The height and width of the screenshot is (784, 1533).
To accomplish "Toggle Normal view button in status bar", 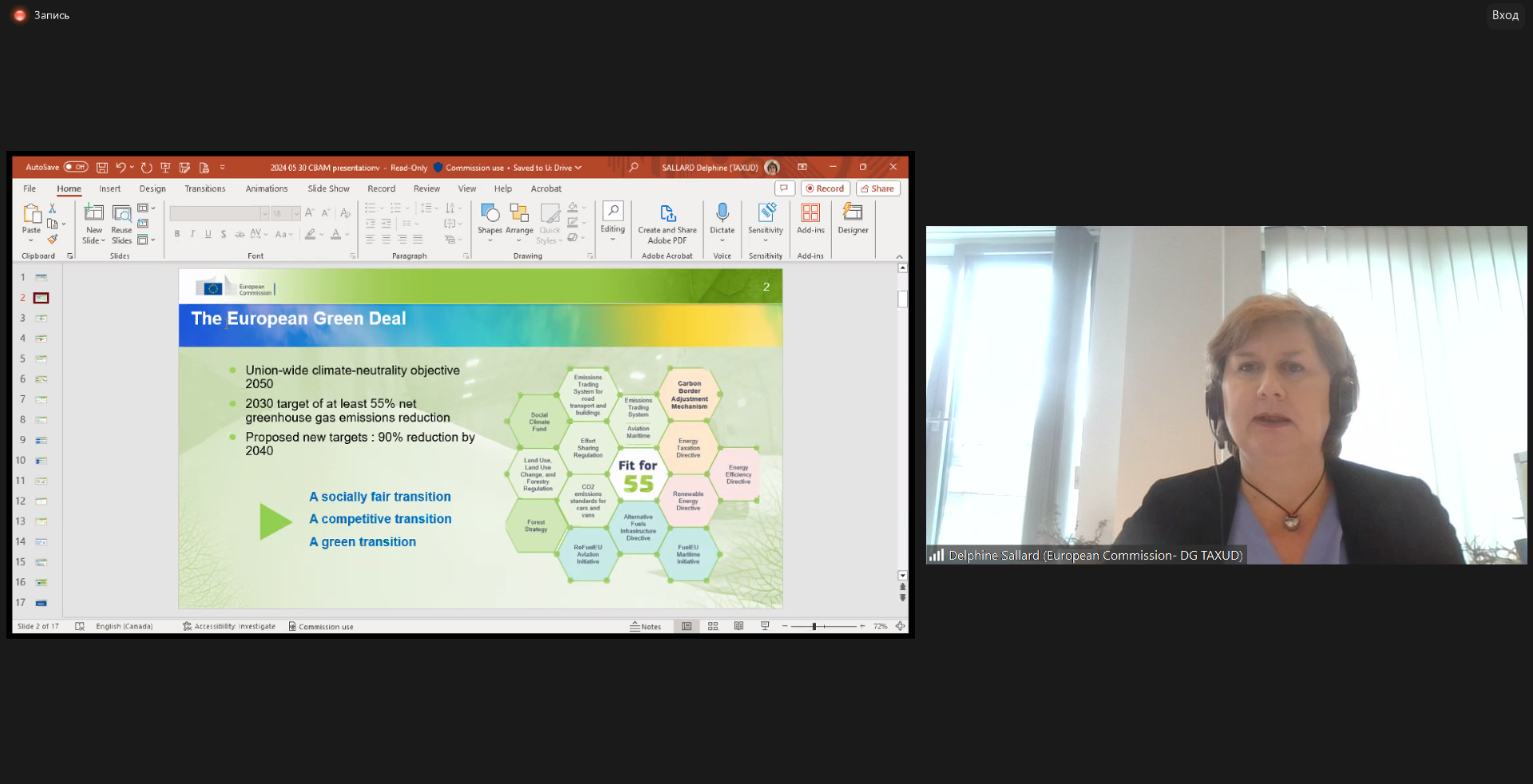I will 687,627.
